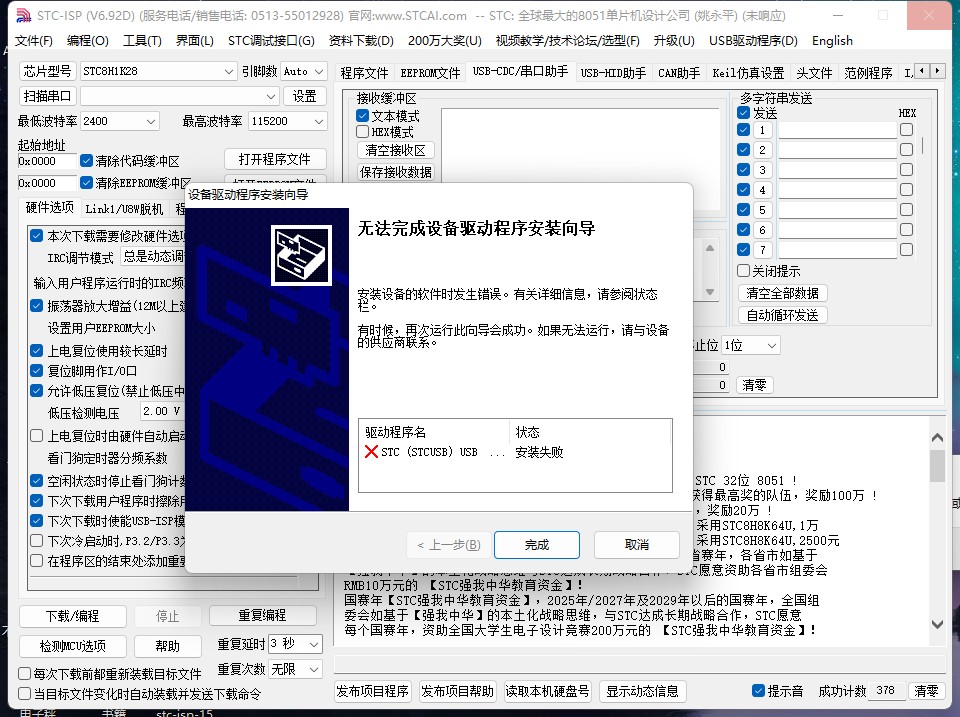Toggle 文本模式 checkbox
Screen dimensions: 960x717
coord(362,116)
